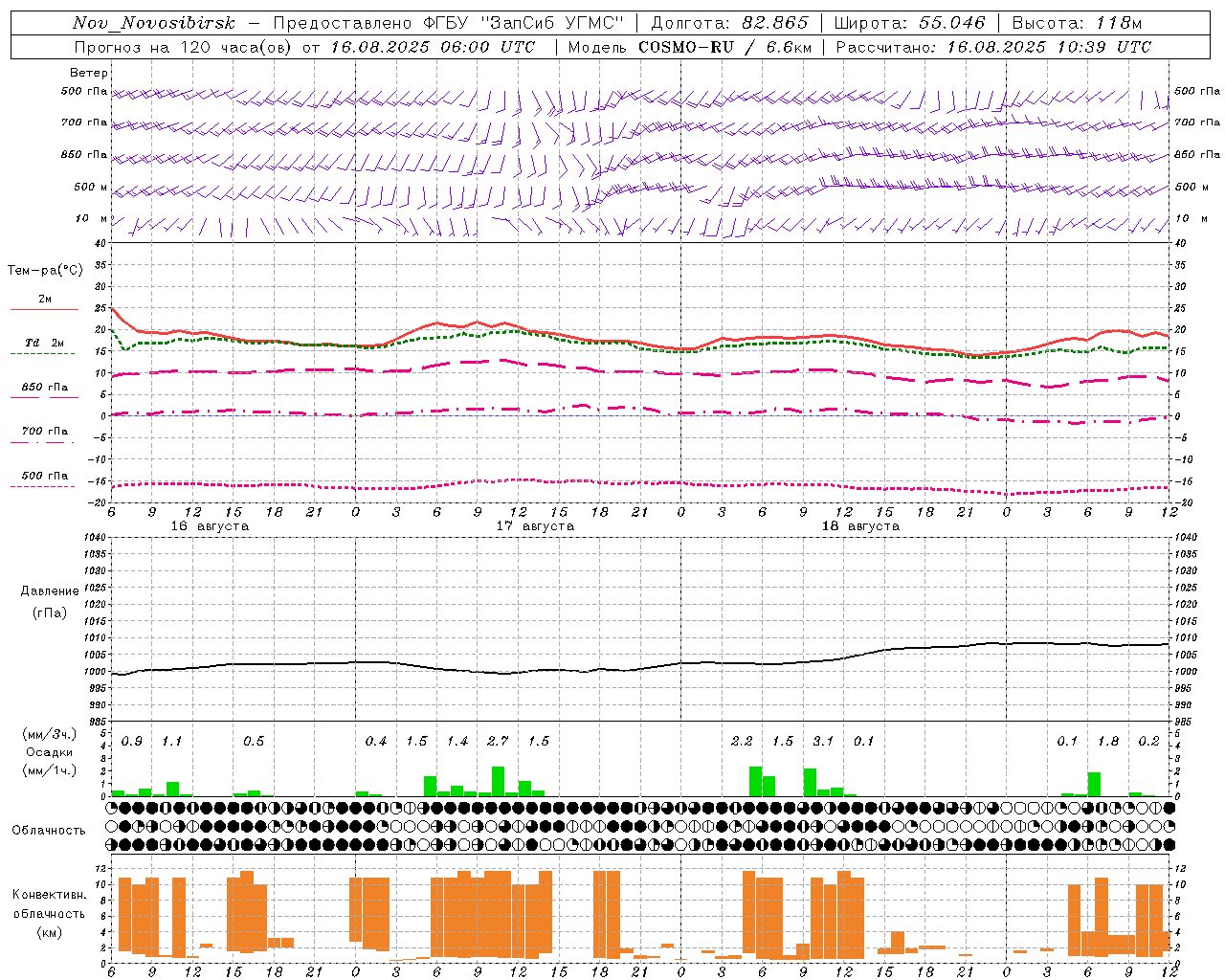Click the 1.4 precipitation total value
The width and height of the screenshot is (1225, 980).
coord(457,742)
